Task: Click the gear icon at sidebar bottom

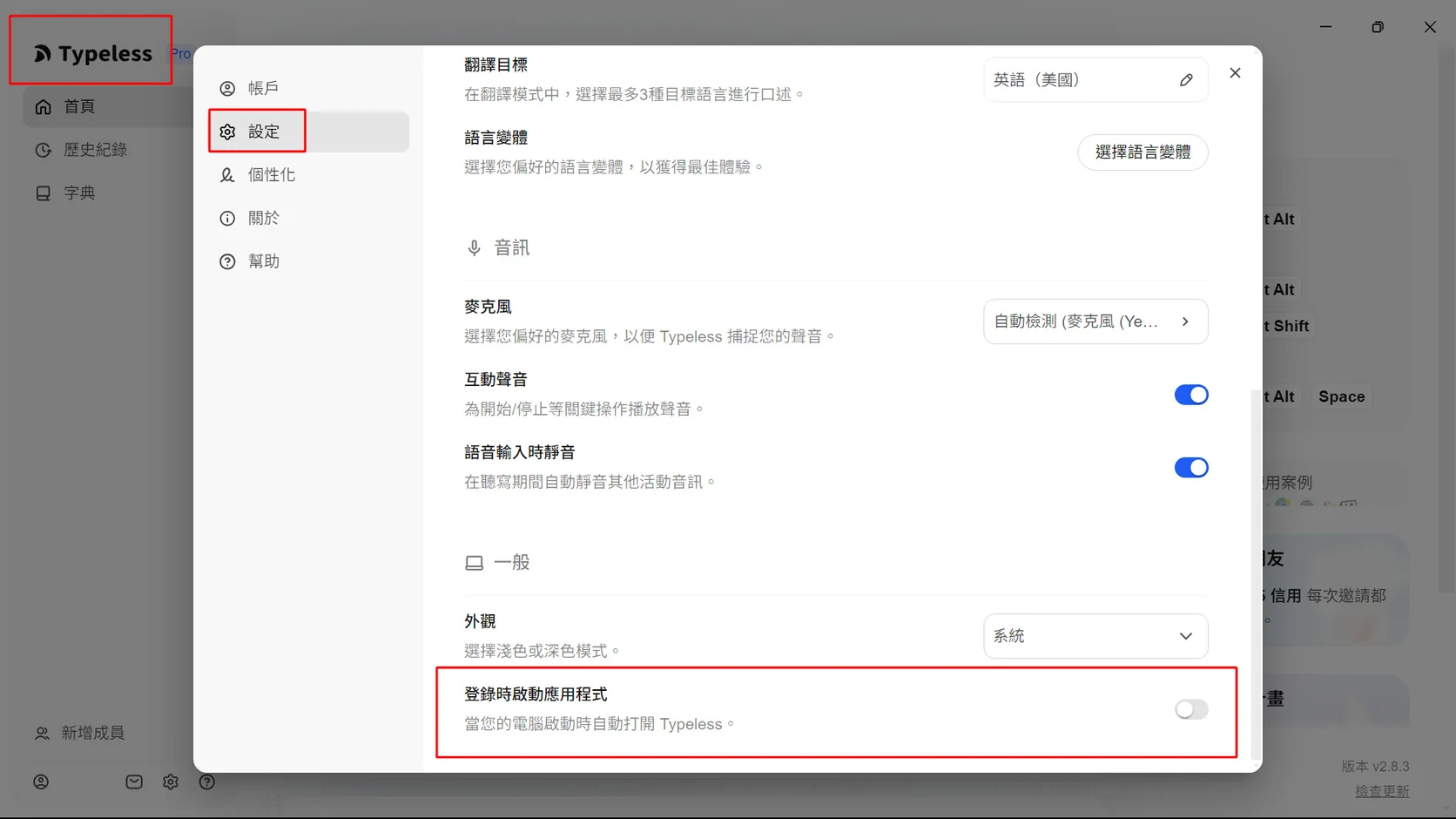Action: coord(171,782)
